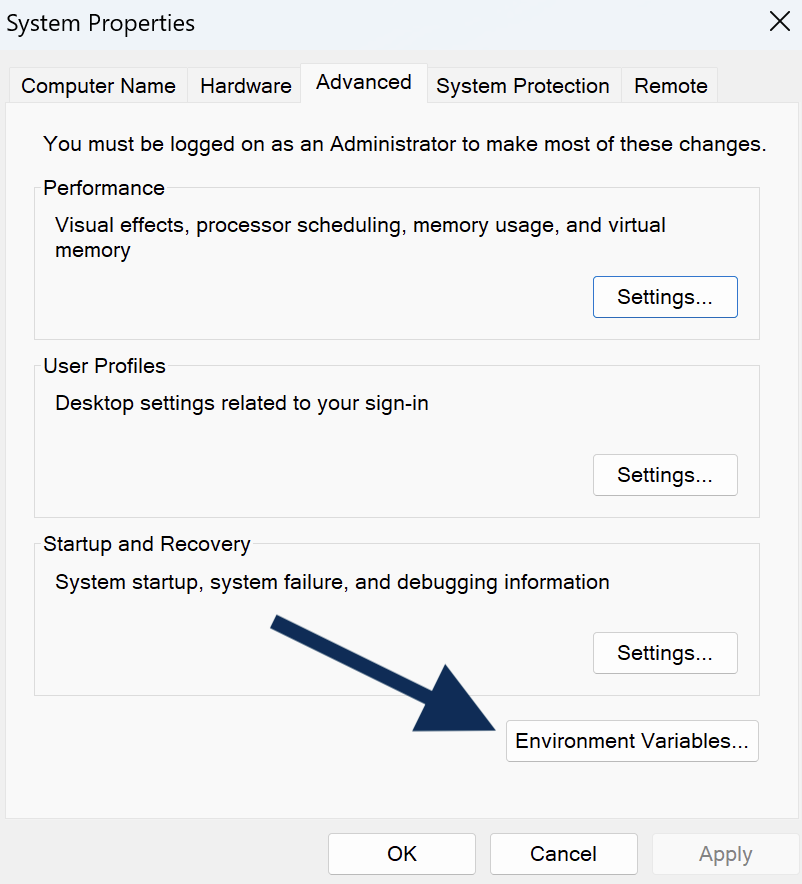802x884 pixels.
Task: Go to the System Protection tab
Action: point(523,86)
